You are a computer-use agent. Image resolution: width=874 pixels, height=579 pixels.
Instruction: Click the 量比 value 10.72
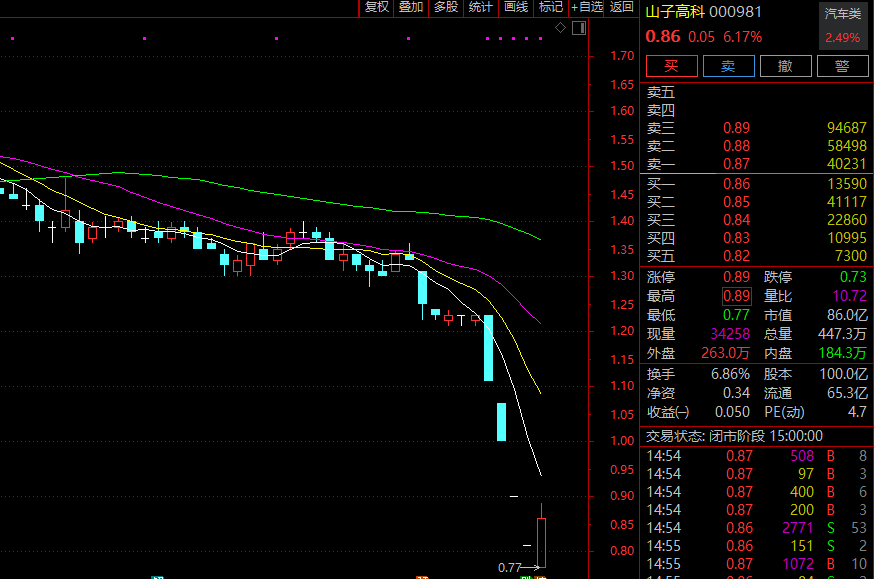coord(850,296)
